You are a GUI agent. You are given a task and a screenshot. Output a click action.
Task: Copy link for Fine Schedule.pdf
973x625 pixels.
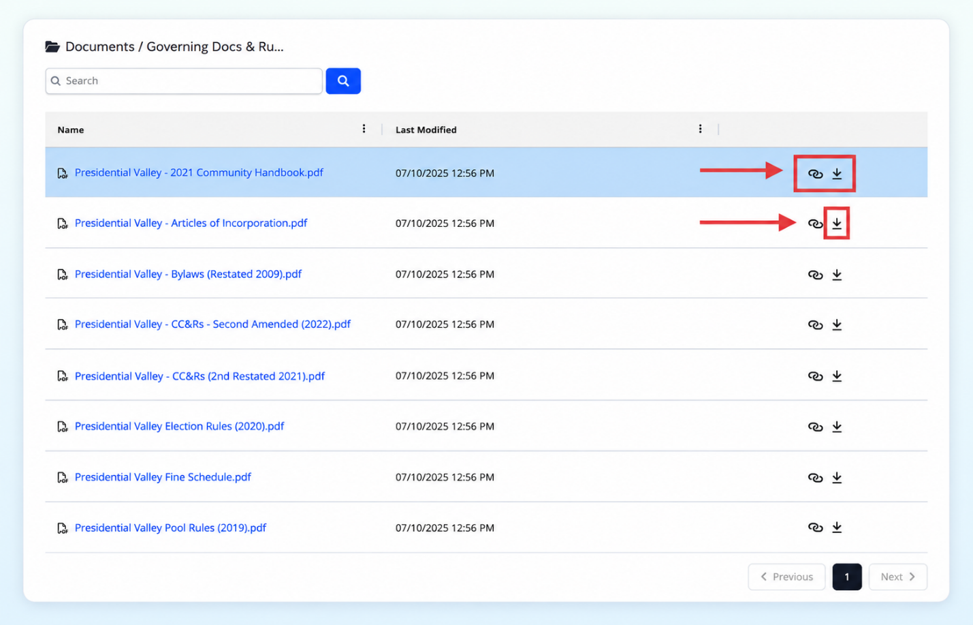click(815, 478)
